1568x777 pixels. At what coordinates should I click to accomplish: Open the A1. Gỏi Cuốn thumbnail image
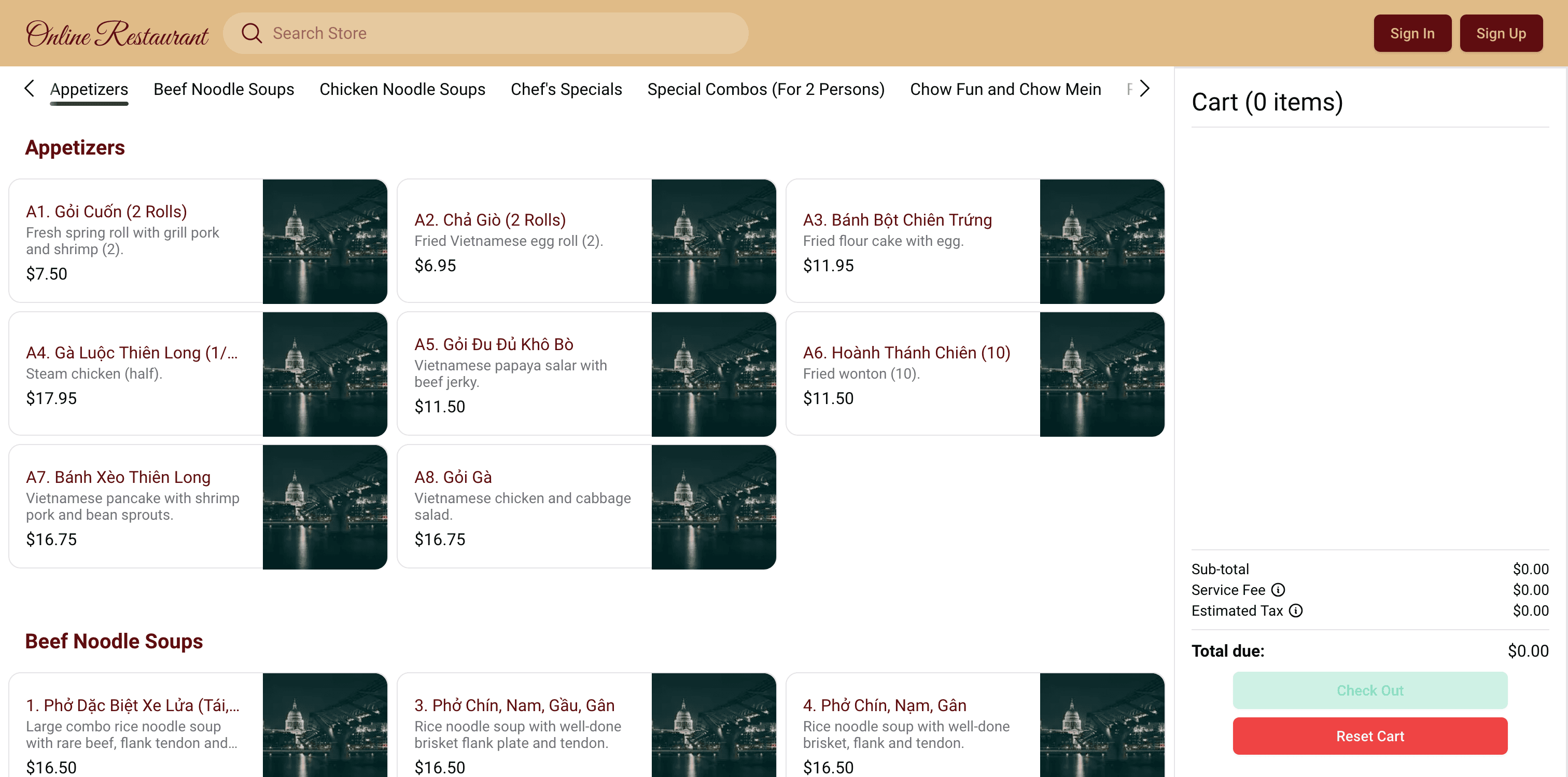point(325,241)
